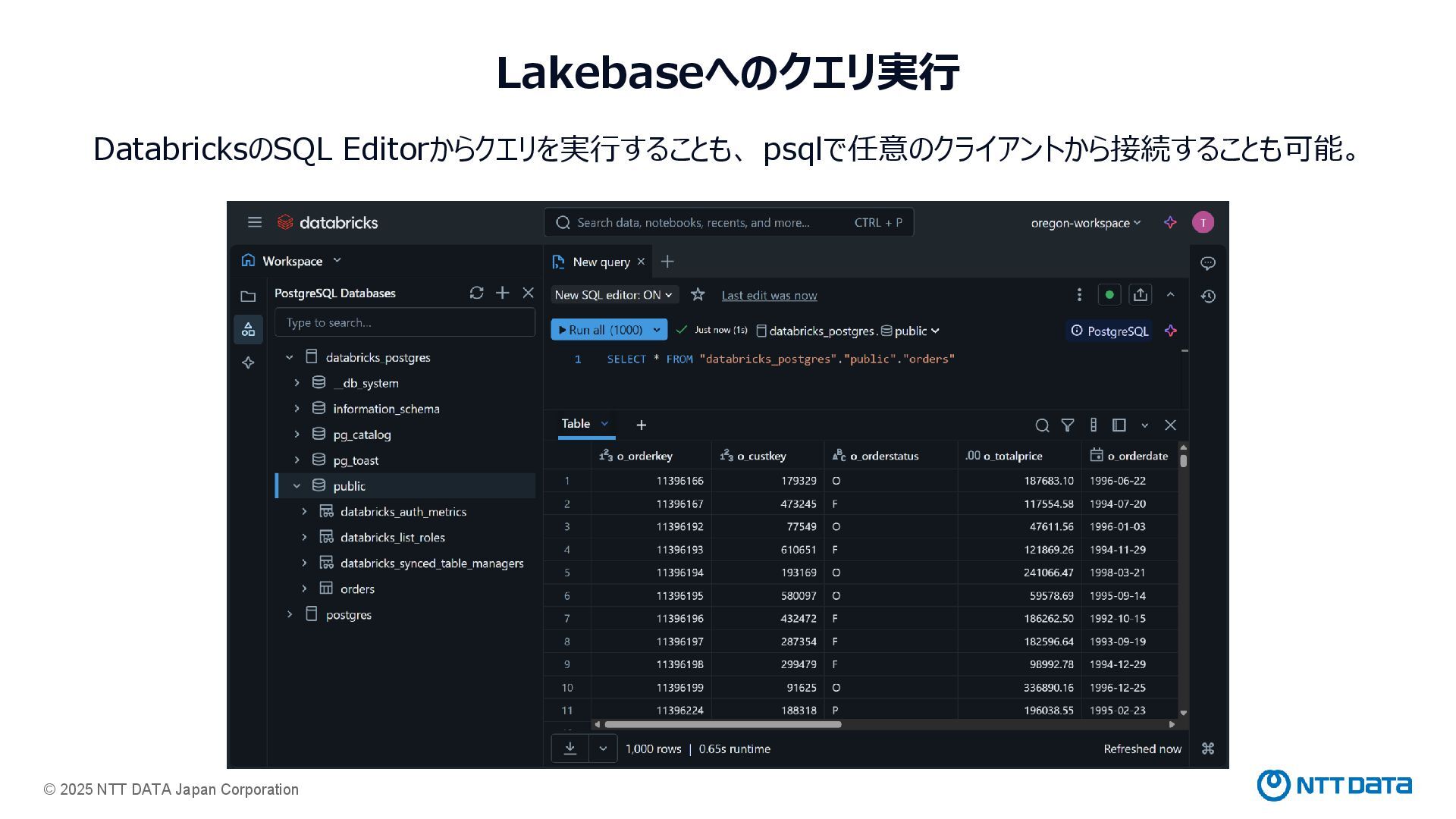
Task: Select databricks_synced_table_managers in the tree
Action: pyautogui.click(x=431, y=563)
